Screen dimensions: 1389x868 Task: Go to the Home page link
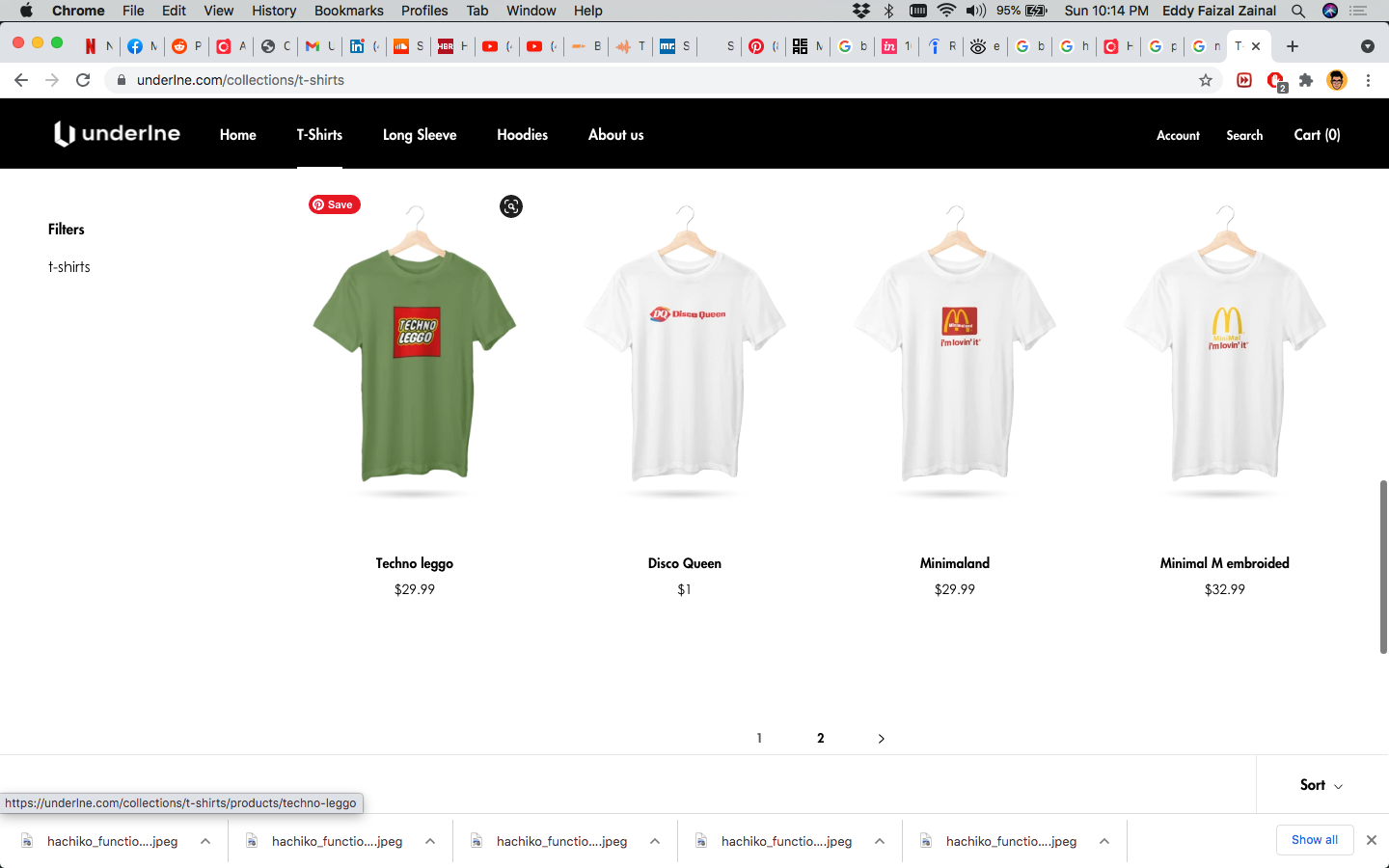(x=238, y=135)
